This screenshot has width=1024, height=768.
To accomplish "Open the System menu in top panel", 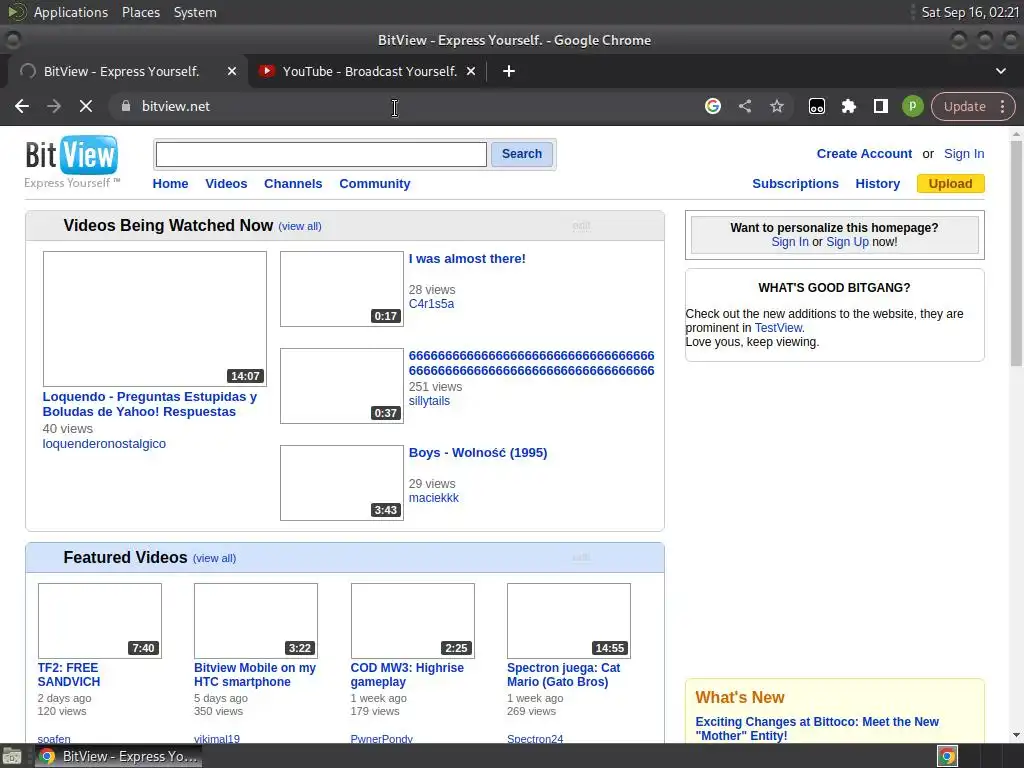I will [x=195, y=12].
